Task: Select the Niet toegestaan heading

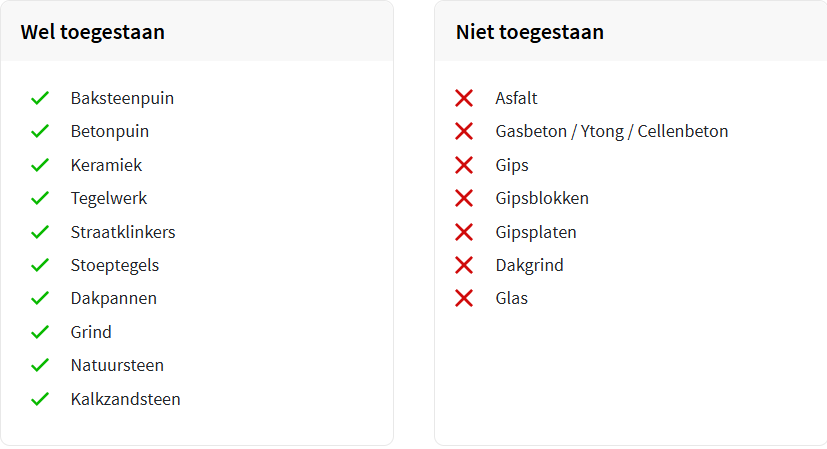Action: coord(529,32)
